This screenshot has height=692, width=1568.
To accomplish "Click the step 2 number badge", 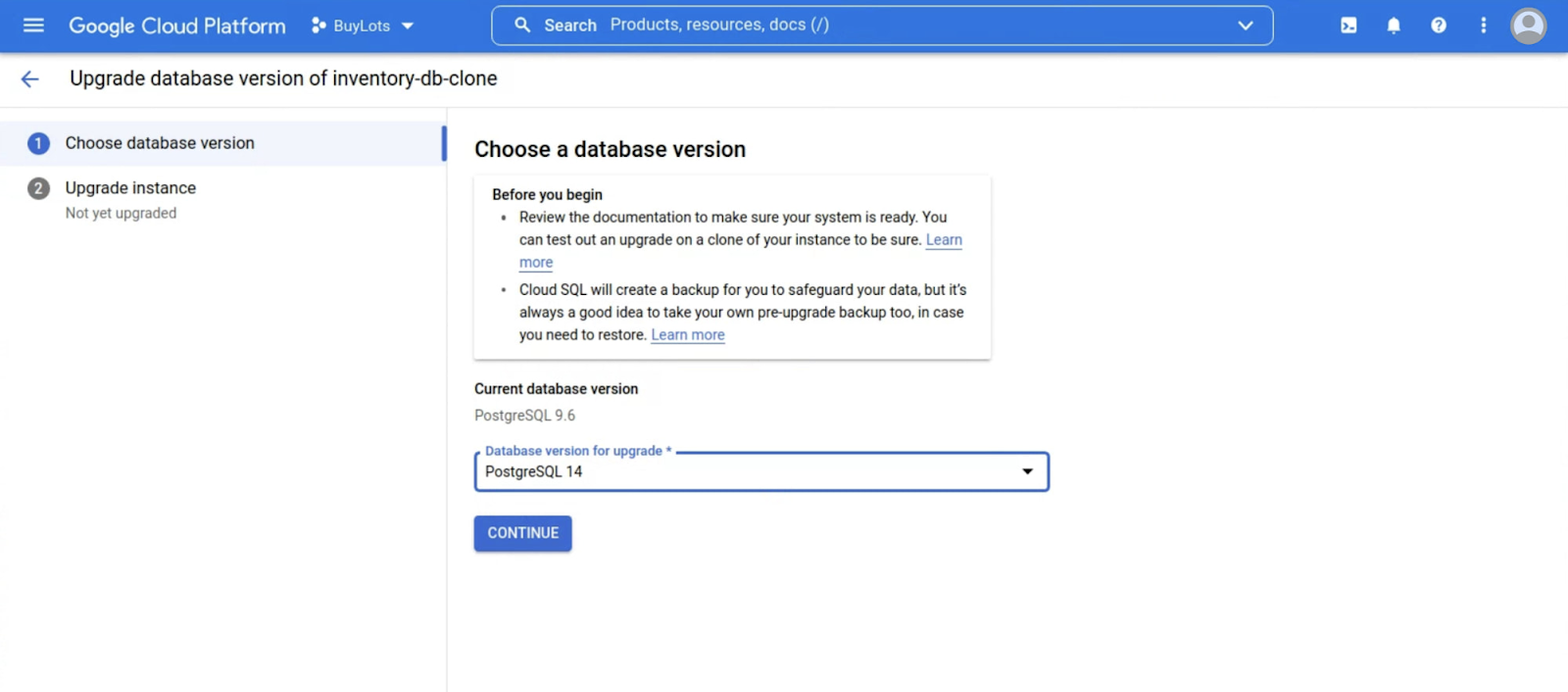I will click(x=38, y=188).
